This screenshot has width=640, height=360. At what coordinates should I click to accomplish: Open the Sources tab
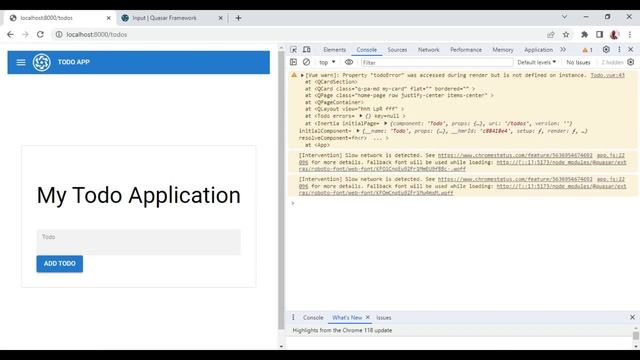pyautogui.click(x=397, y=50)
